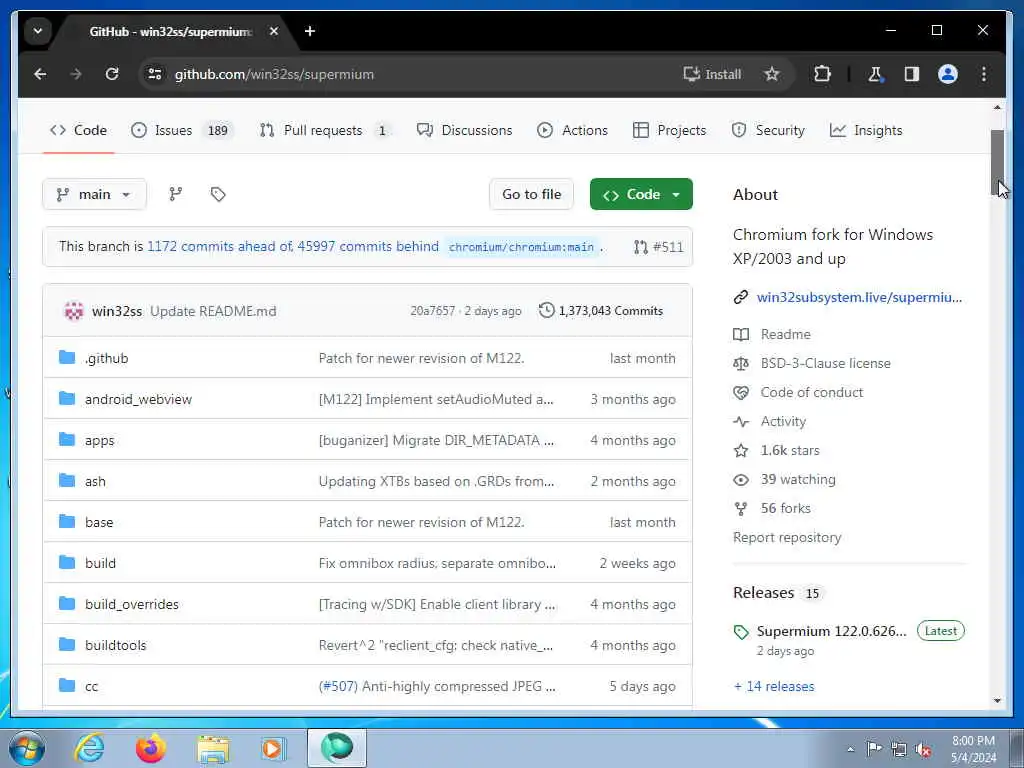The width and height of the screenshot is (1024, 768).
Task: Open the Windows Start button
Action: click(x=26, y=748)
